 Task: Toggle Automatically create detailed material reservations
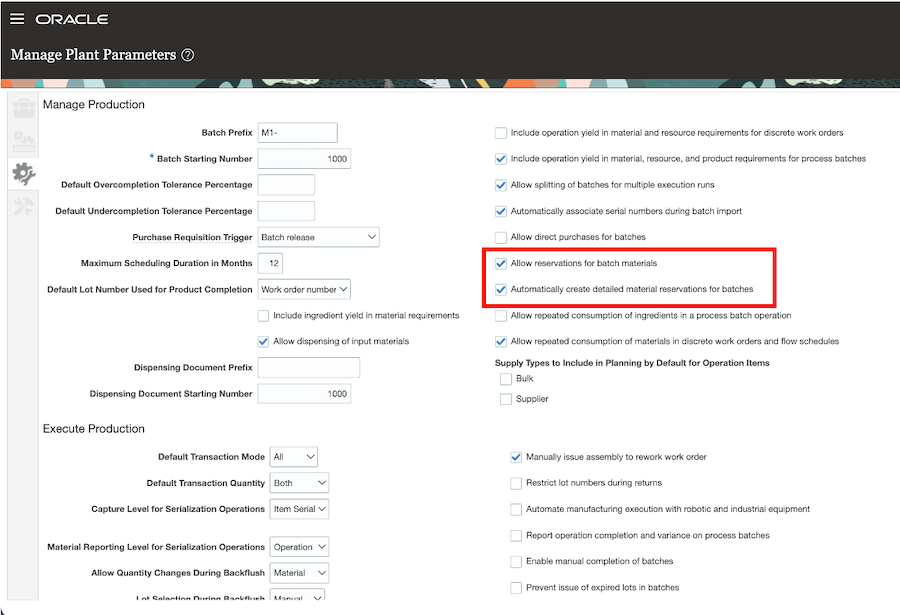click(x=501, y=289)
